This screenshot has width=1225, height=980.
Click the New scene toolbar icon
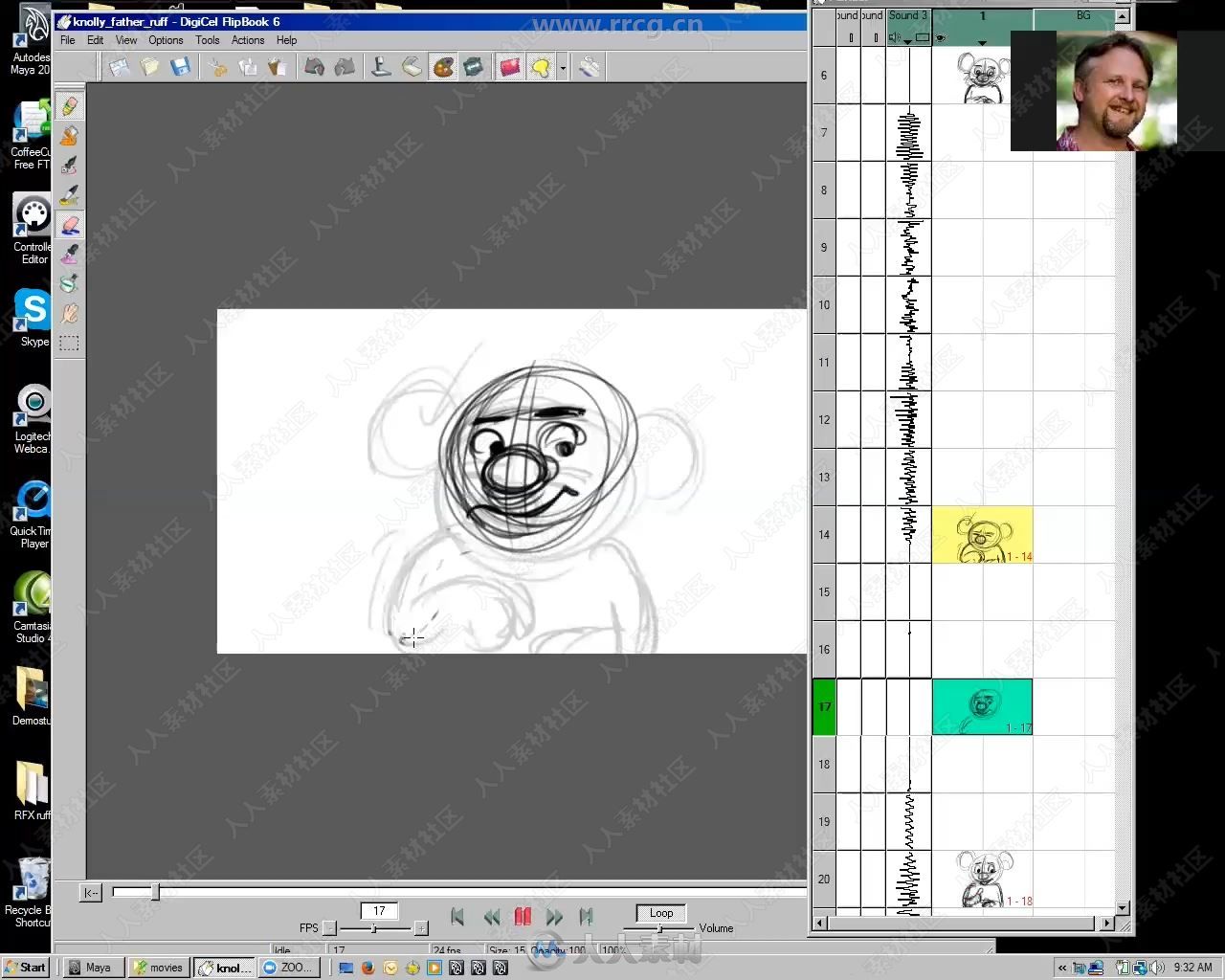click(119, 67)
